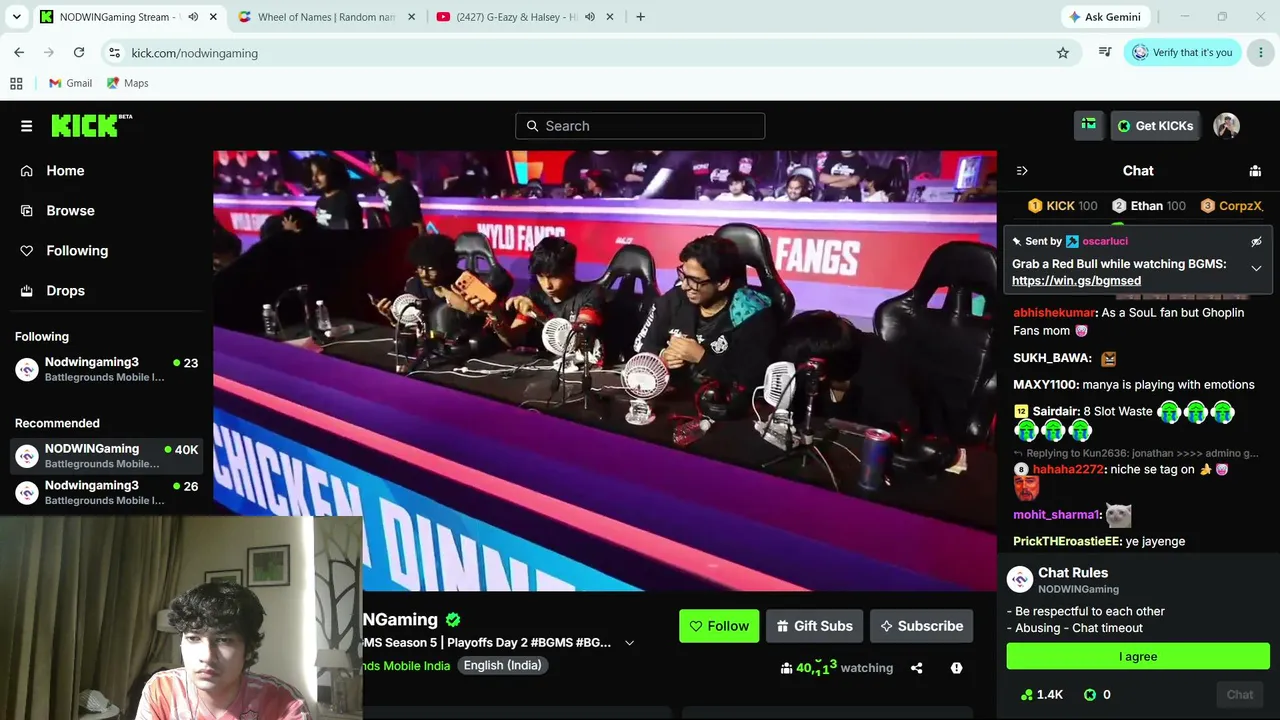Screen dimensions: 1280x720
Task: Open oscarluci's profile in pinned message
Action: (x=1105, y=241)
